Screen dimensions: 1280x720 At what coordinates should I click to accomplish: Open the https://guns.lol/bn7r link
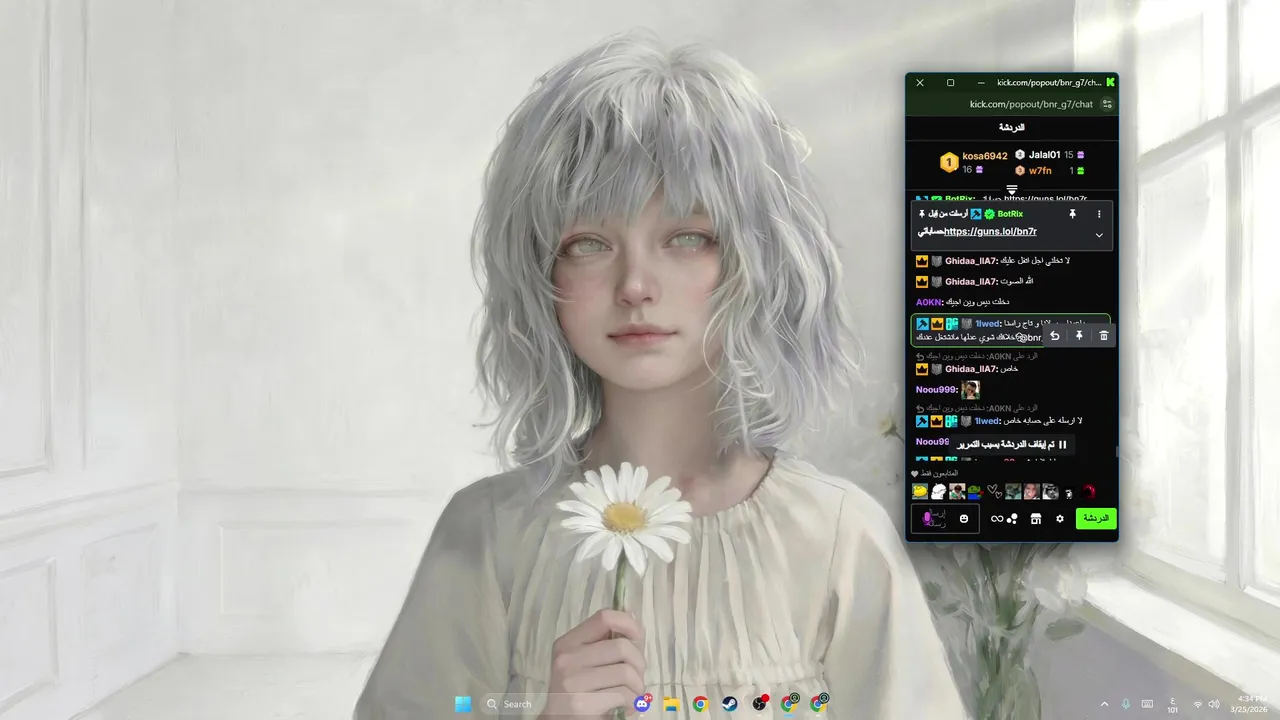click(x=990, y=232)
